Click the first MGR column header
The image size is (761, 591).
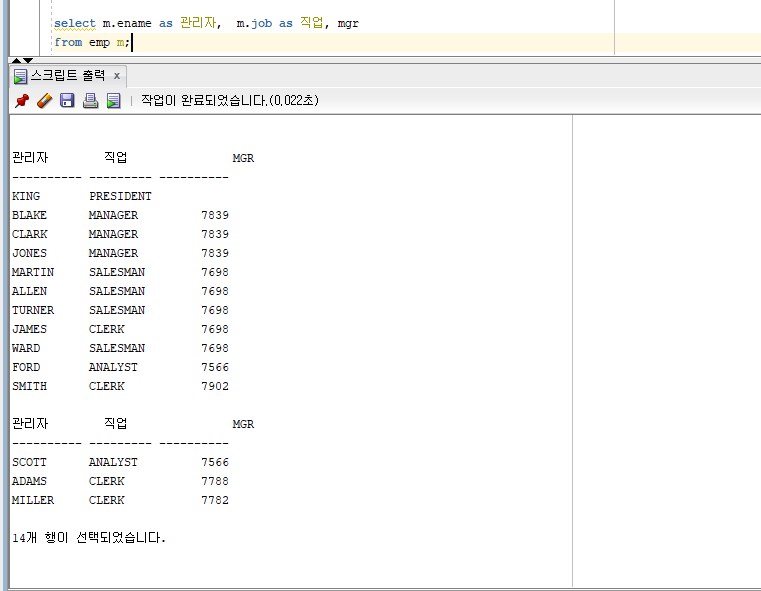[243, 158]
